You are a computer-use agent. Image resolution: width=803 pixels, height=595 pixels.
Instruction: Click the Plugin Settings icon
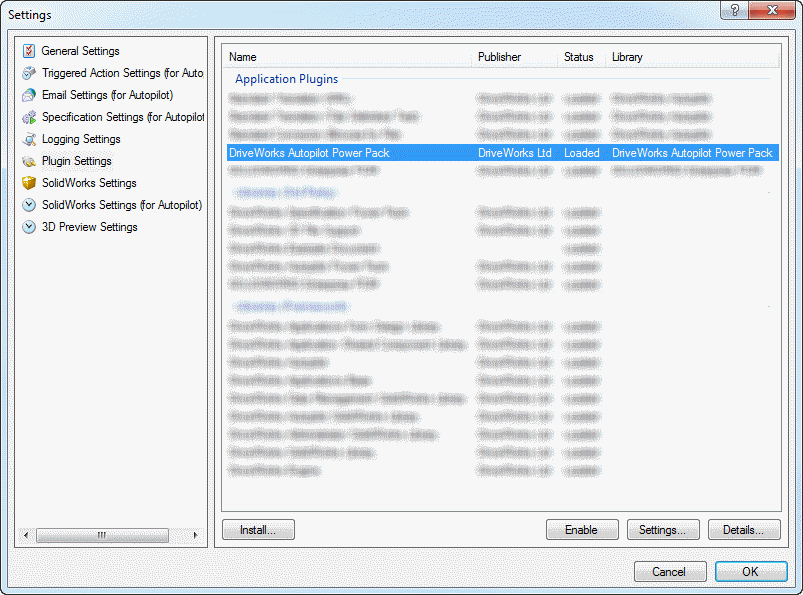click(x=29, y=161)
